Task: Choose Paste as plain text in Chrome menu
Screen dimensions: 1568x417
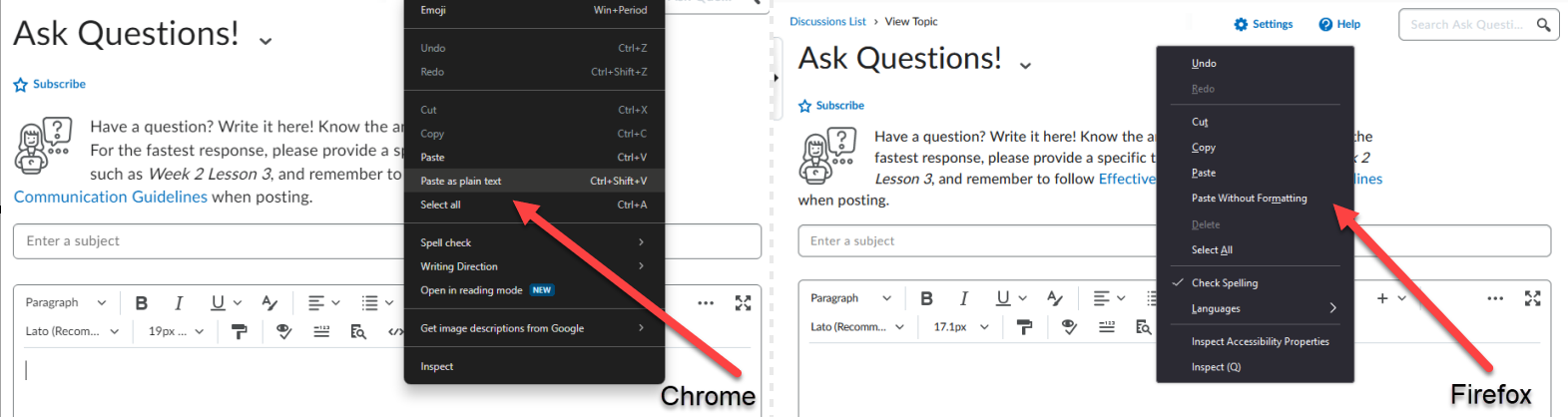Action: tap(534, 181)
